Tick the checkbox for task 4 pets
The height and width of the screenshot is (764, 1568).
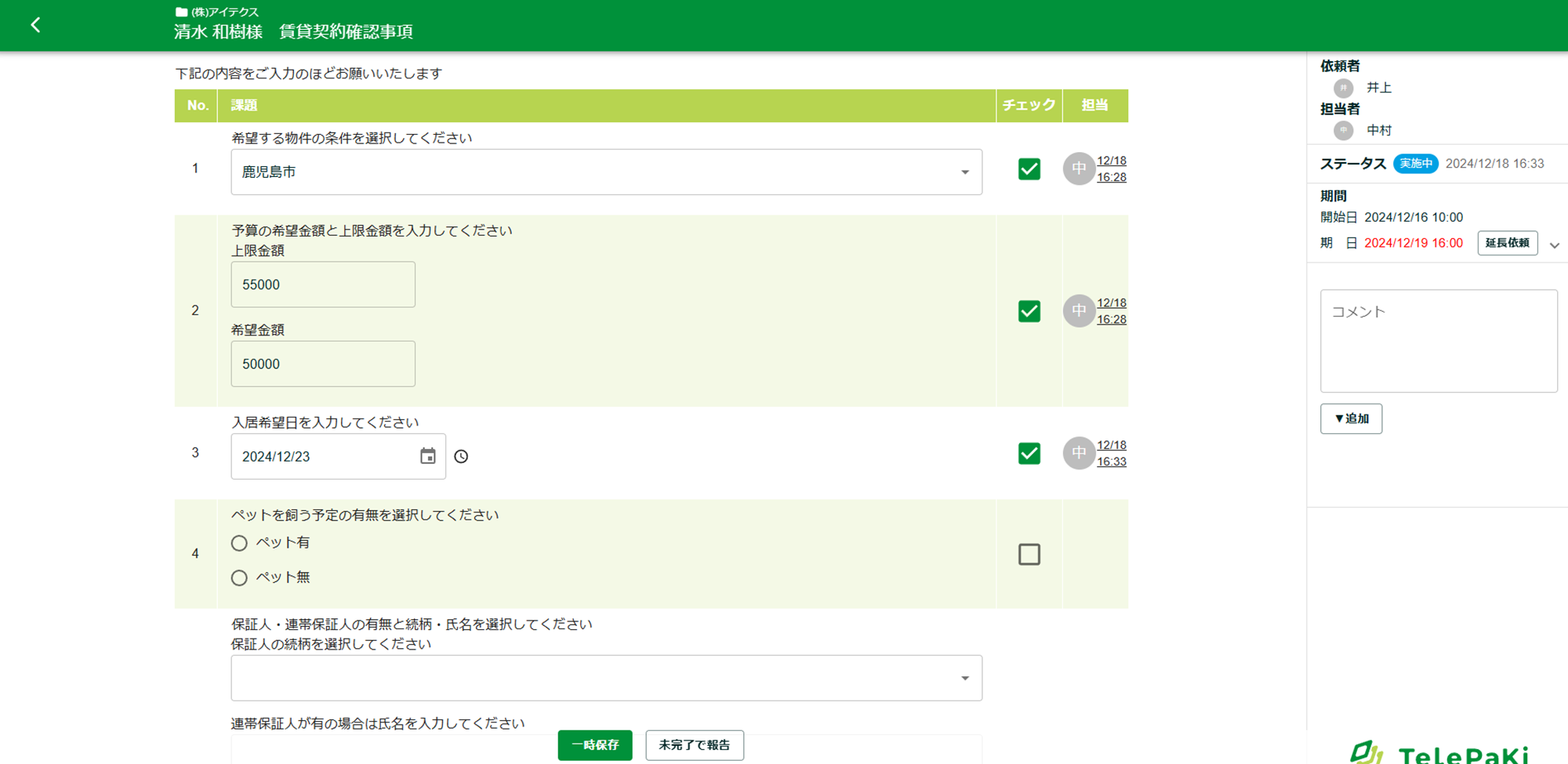(x=1029, y=554)
